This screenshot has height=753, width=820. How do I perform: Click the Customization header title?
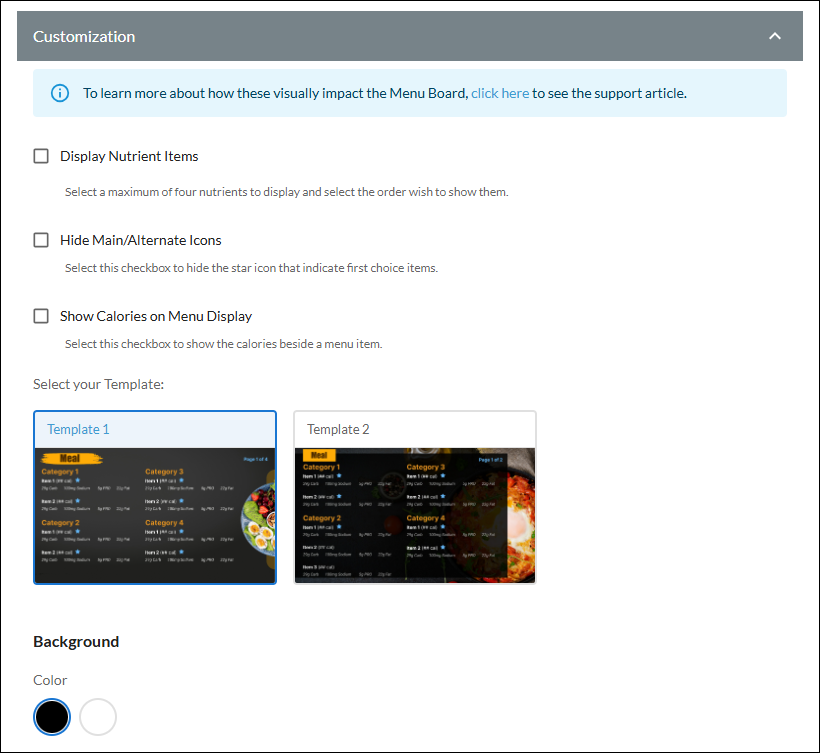(84, 37)
